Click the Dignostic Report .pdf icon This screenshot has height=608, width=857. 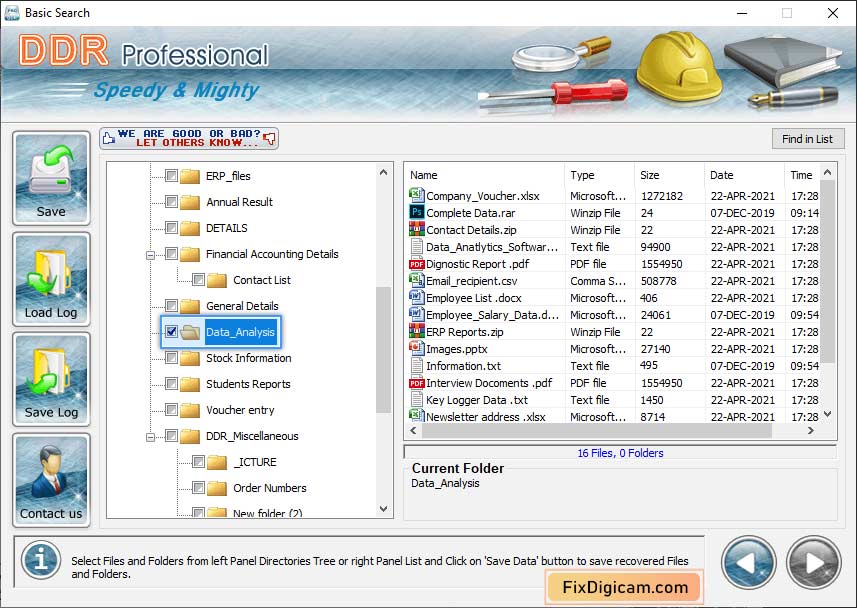(416, 264)
